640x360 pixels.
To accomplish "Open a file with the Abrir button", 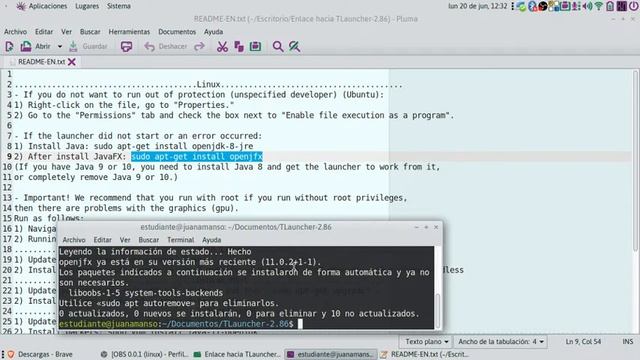I will (36, 47).
